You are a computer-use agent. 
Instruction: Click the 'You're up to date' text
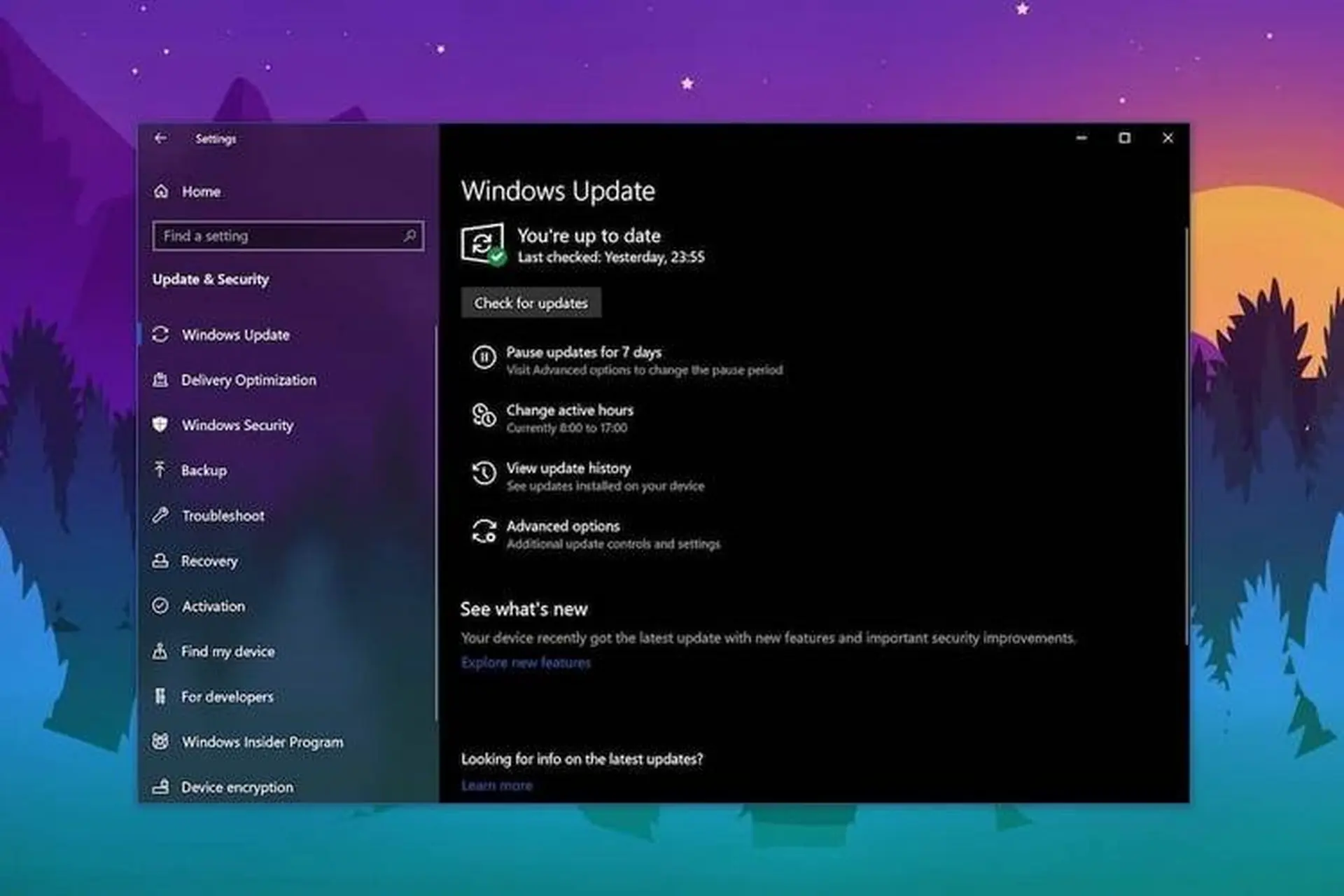click(589, 235)
